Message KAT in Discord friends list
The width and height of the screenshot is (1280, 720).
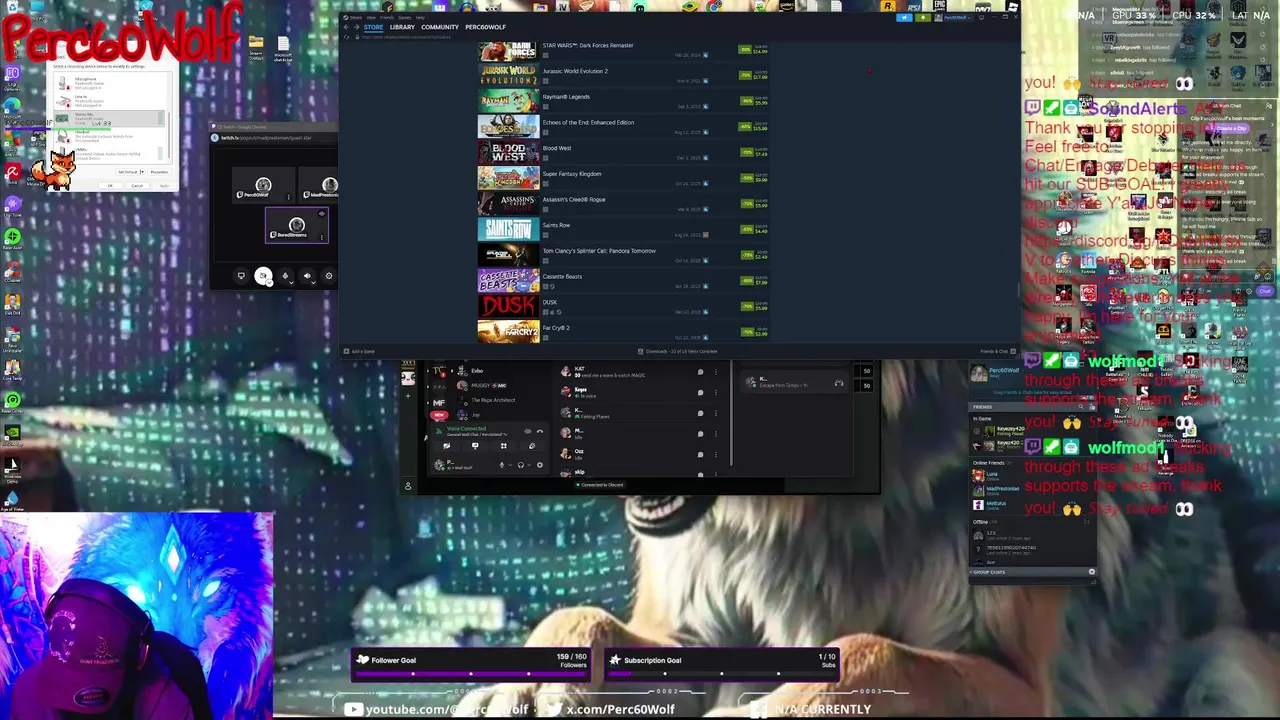(700, 372)
